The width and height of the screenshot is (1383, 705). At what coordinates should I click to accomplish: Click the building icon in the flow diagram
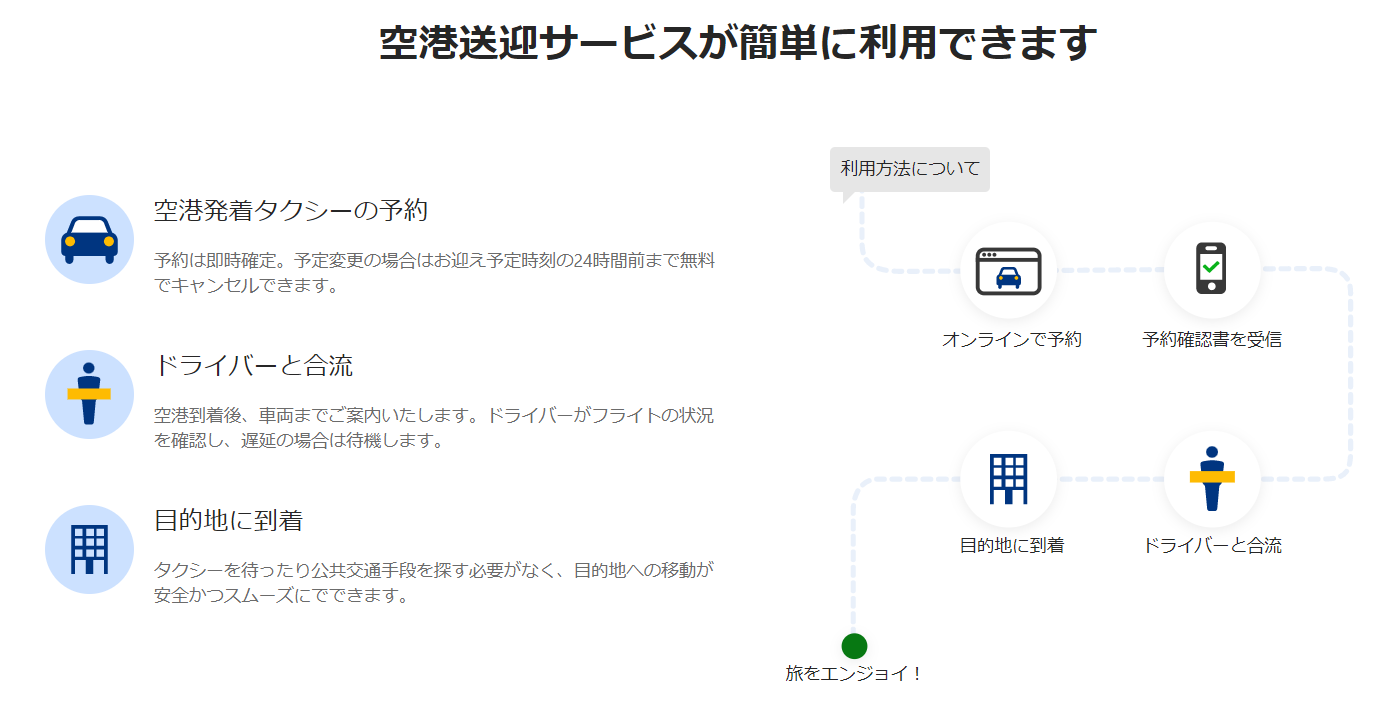click(1008, 479)
